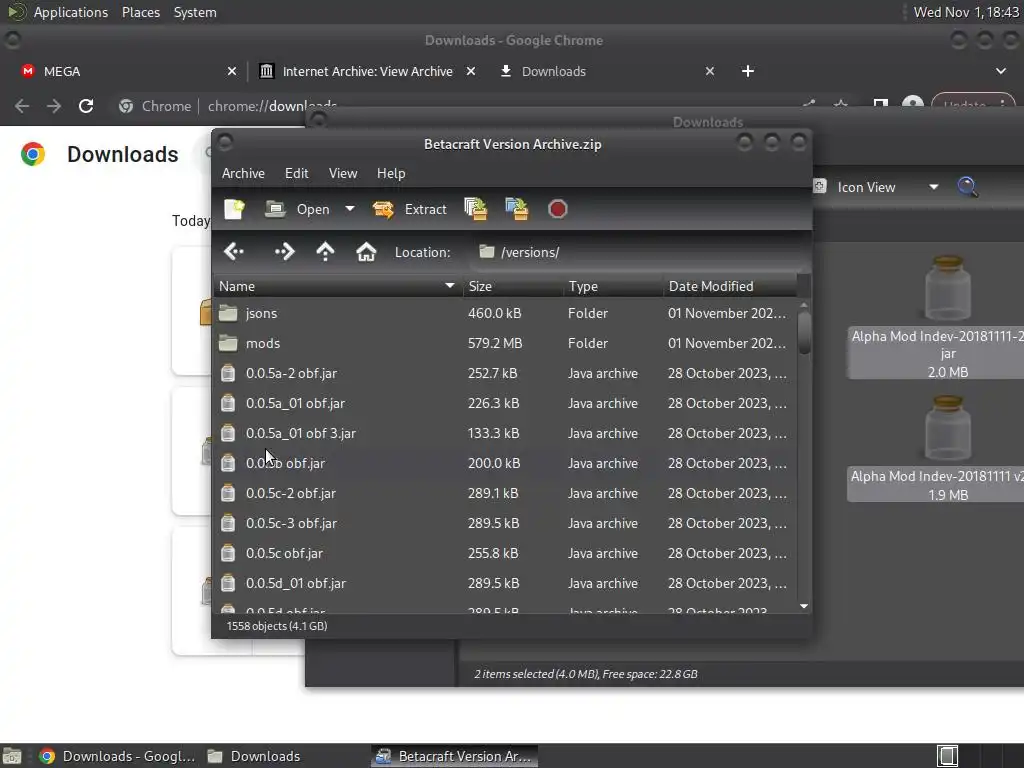
Task: Go up one folder level in archive
Action: [x=325, y=252]
